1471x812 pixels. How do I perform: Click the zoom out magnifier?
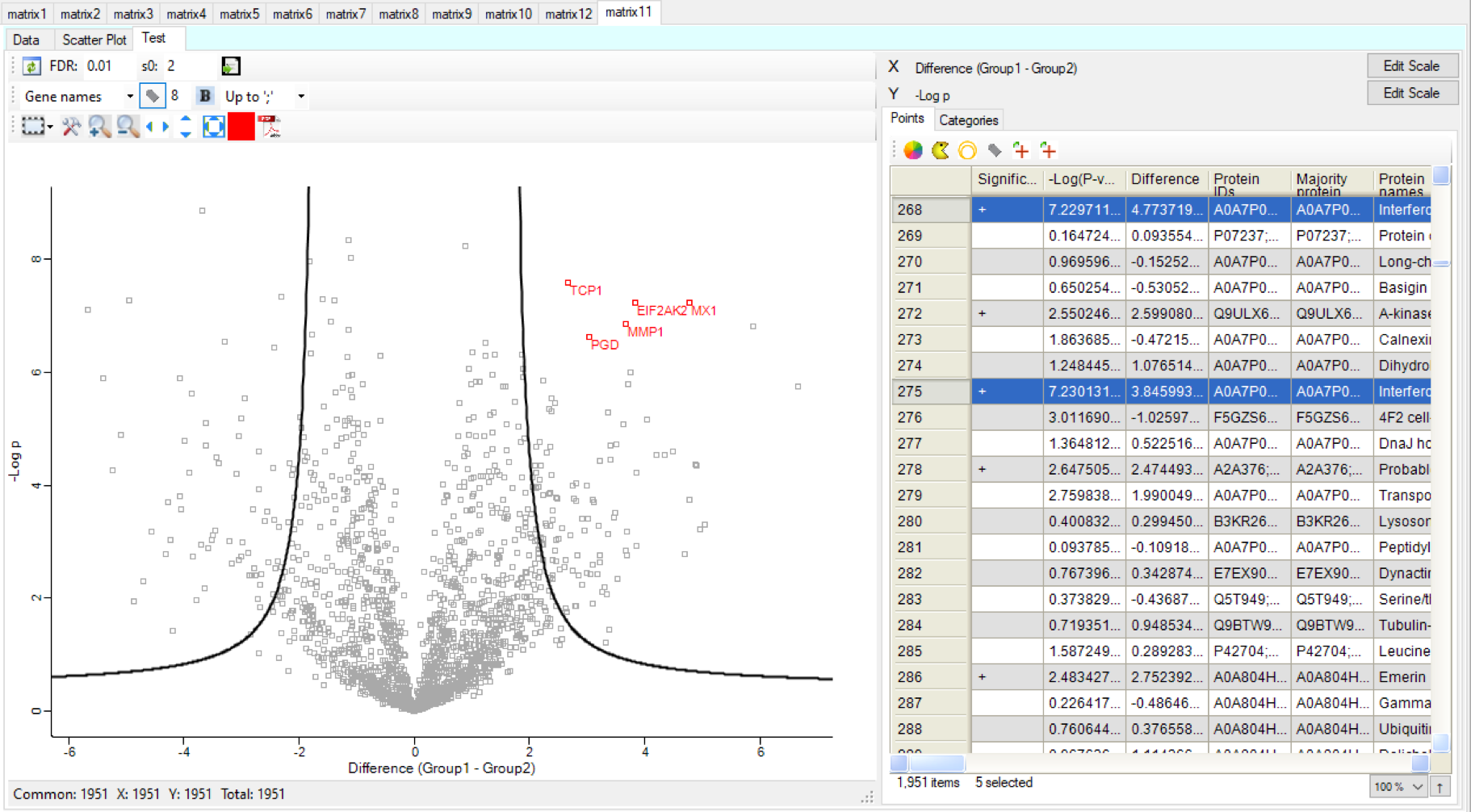coord(128,127)
